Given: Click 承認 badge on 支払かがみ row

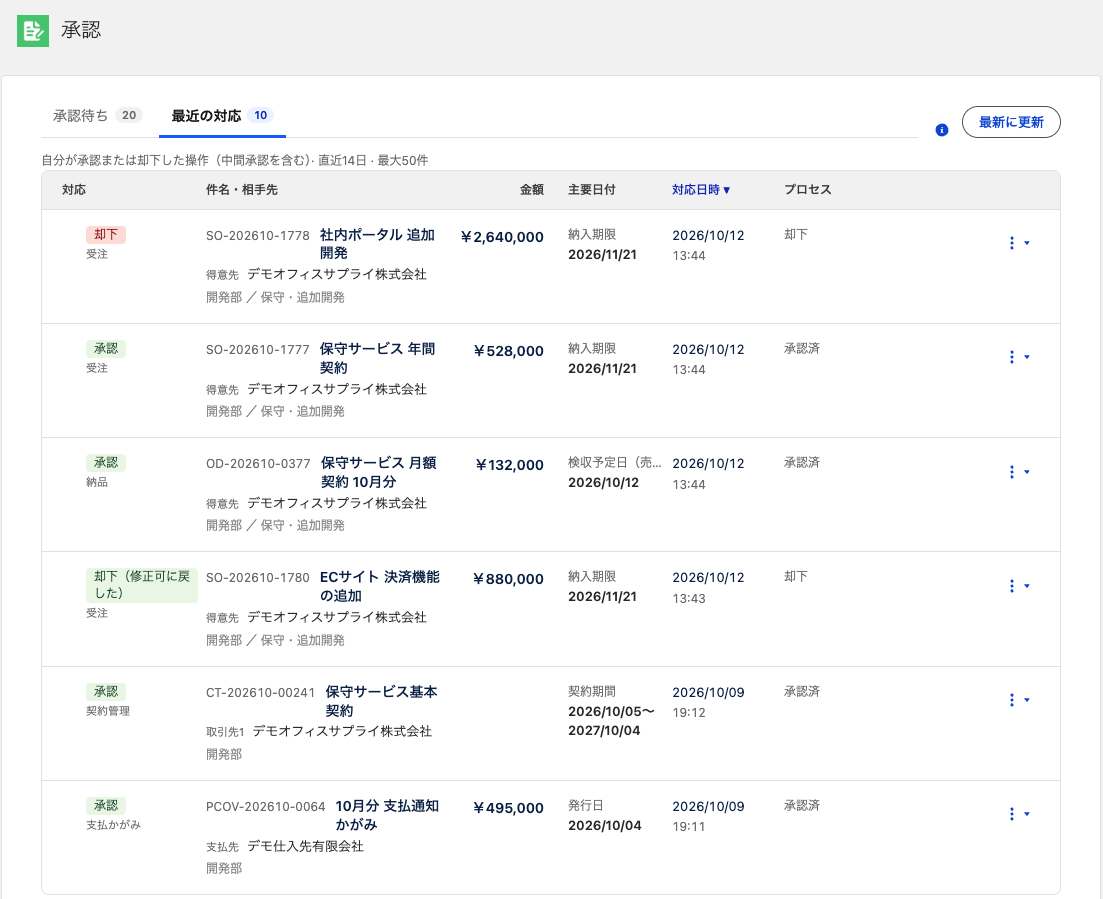Looking at the screenshot, I should tap(106, 805).
